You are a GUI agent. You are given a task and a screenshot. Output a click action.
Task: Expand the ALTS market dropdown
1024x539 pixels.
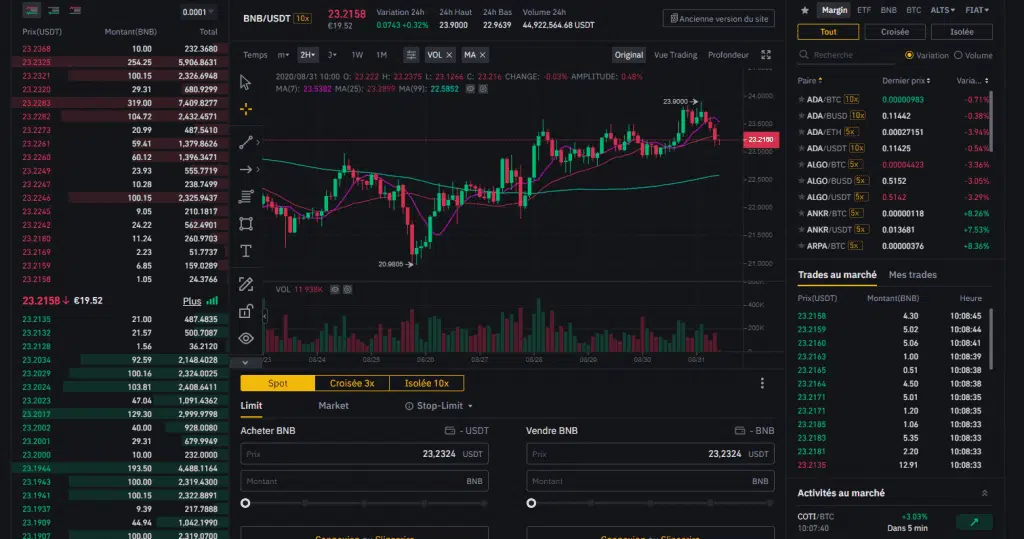click(942, 10)
